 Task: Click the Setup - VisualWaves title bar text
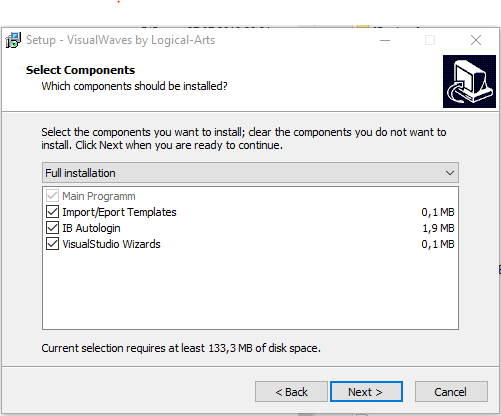pos(121,40)
